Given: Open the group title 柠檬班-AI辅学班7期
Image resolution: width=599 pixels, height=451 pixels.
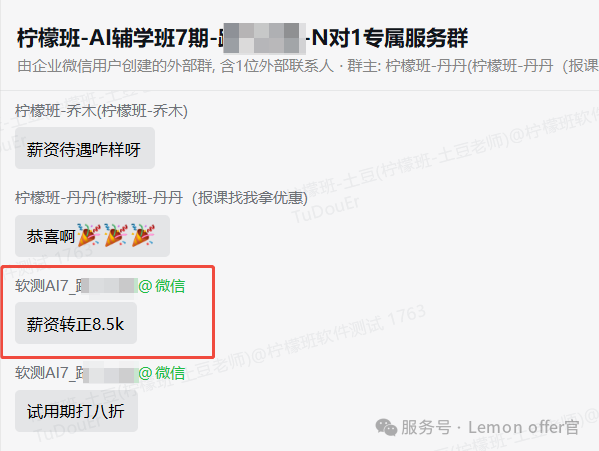Looking at the screenshot, I should (118, 38).
